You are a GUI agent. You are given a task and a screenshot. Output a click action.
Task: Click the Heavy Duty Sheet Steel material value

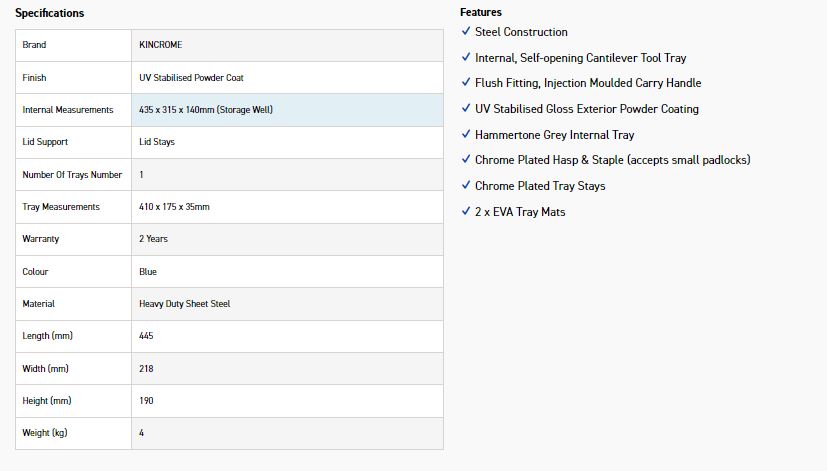pos(184,304)
